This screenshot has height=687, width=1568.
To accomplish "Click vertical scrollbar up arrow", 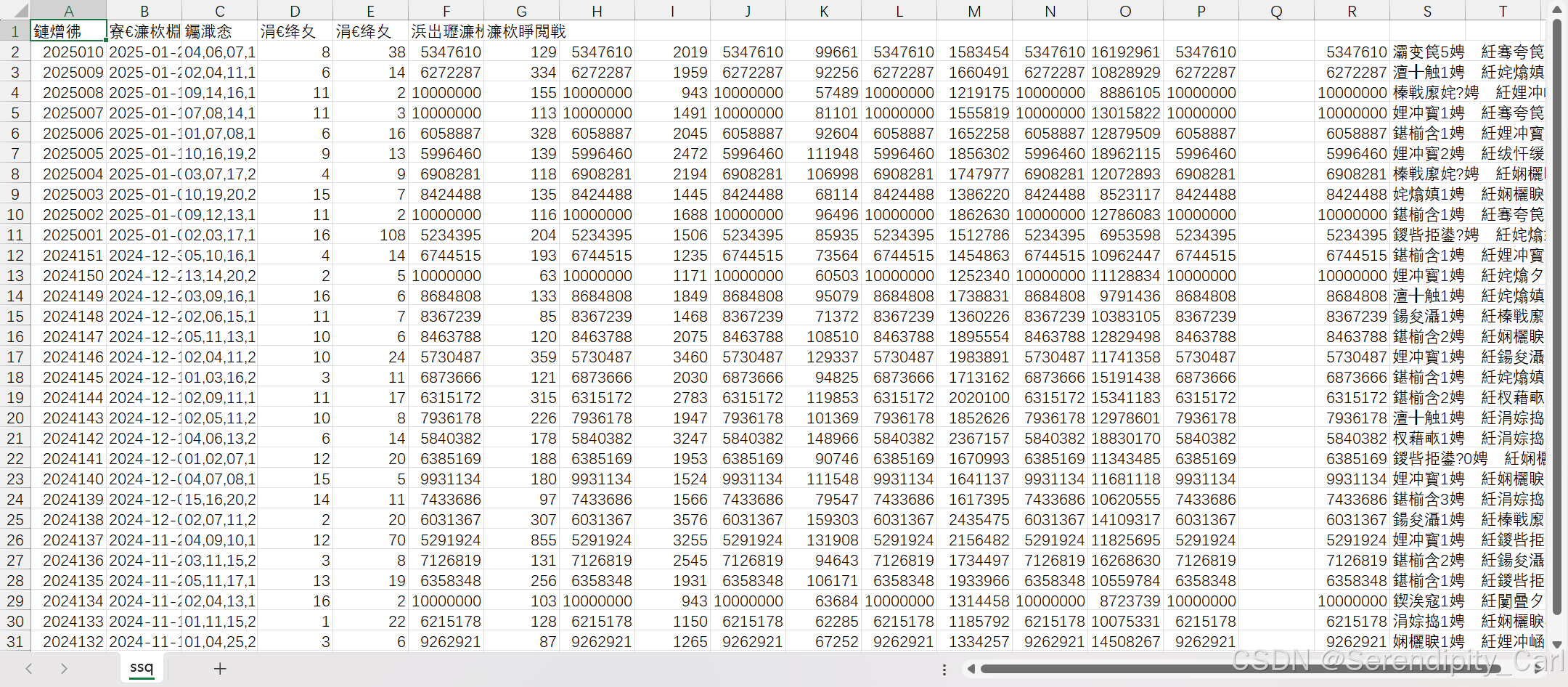I will coord(1557,9).
